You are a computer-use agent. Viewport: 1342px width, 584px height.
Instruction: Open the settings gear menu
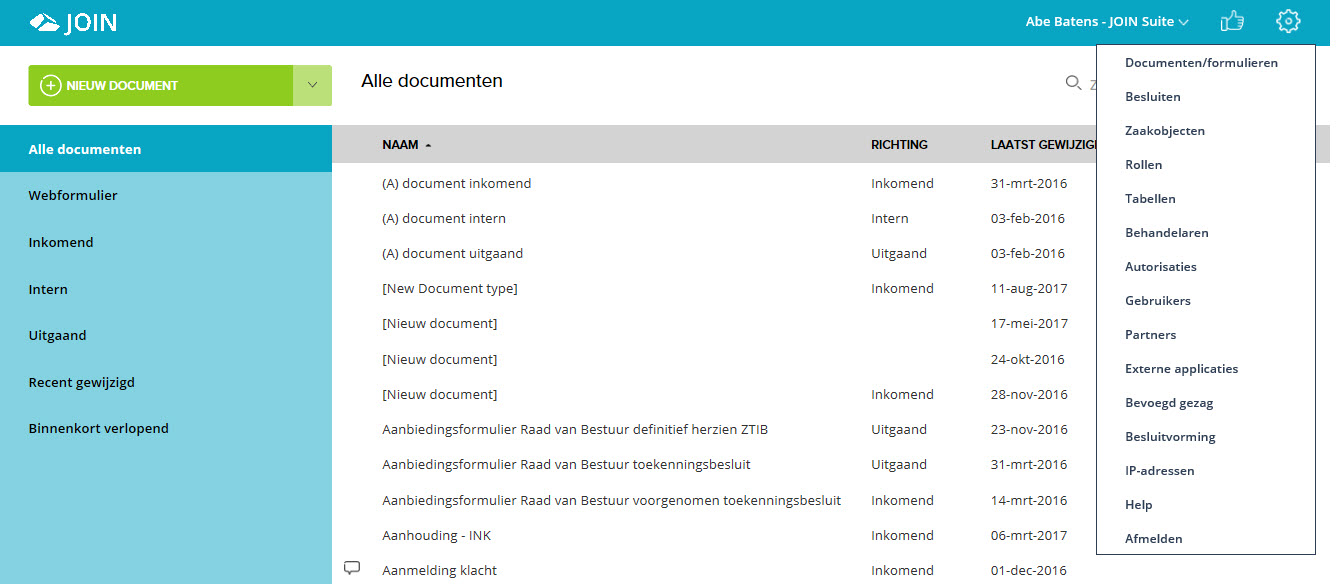[x=1288, y=20]
